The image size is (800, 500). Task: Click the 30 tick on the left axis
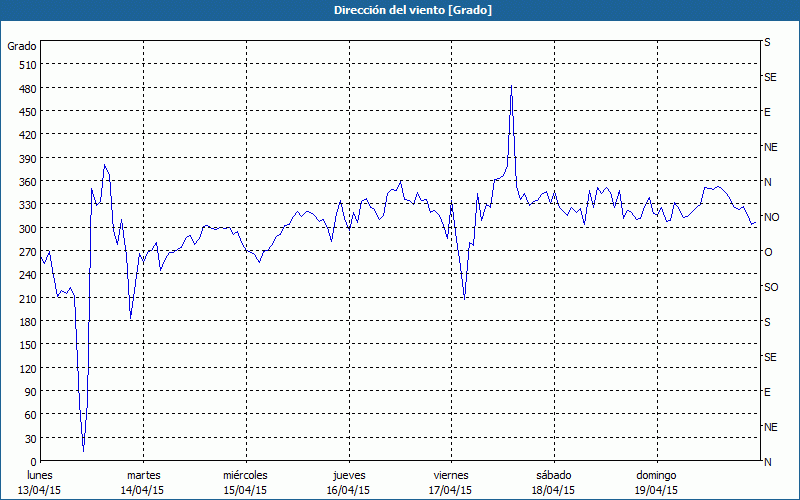29,438
